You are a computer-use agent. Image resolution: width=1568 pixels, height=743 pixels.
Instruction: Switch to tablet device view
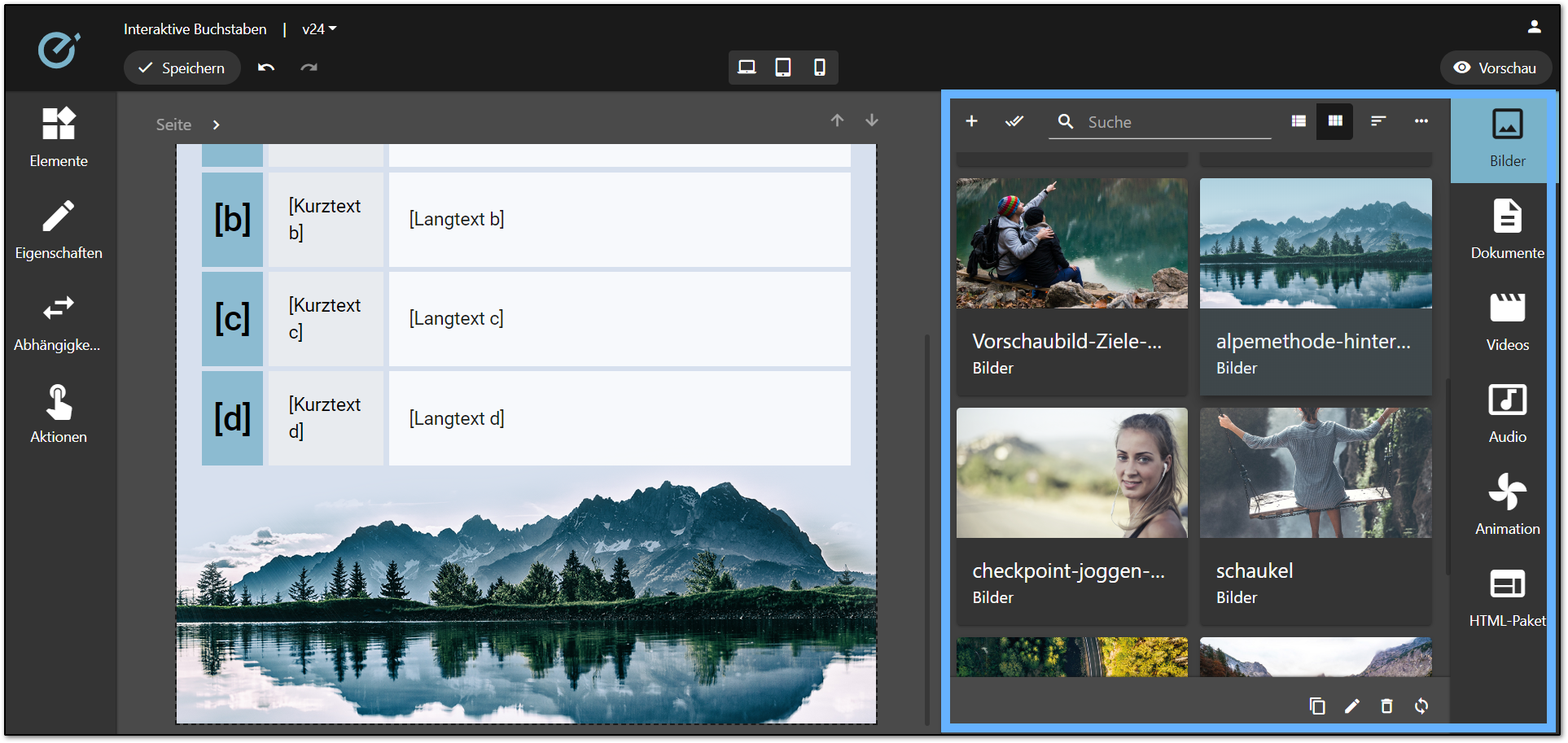point(783,68)
